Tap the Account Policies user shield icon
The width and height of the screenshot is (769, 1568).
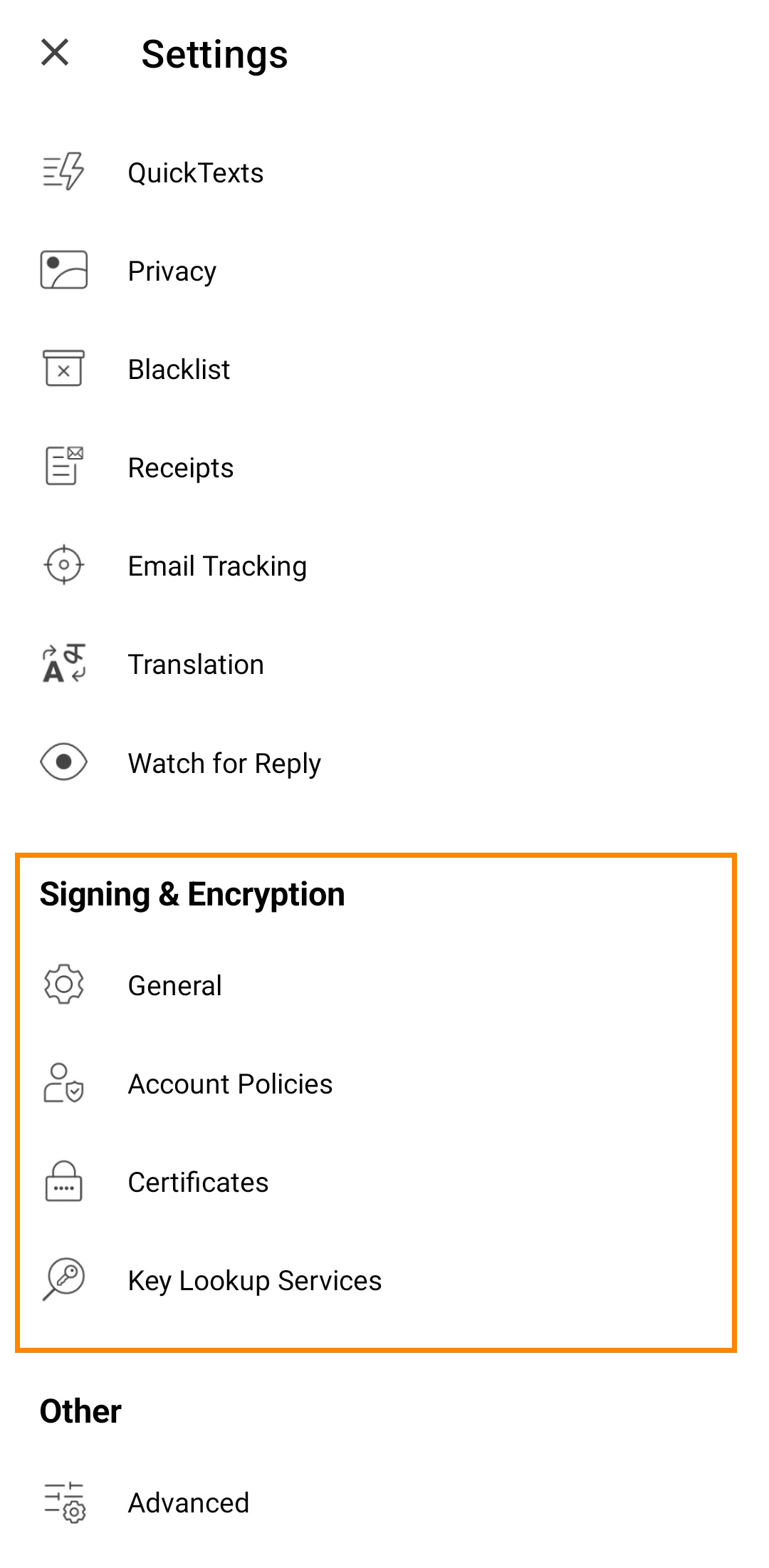coord(63,1083)
